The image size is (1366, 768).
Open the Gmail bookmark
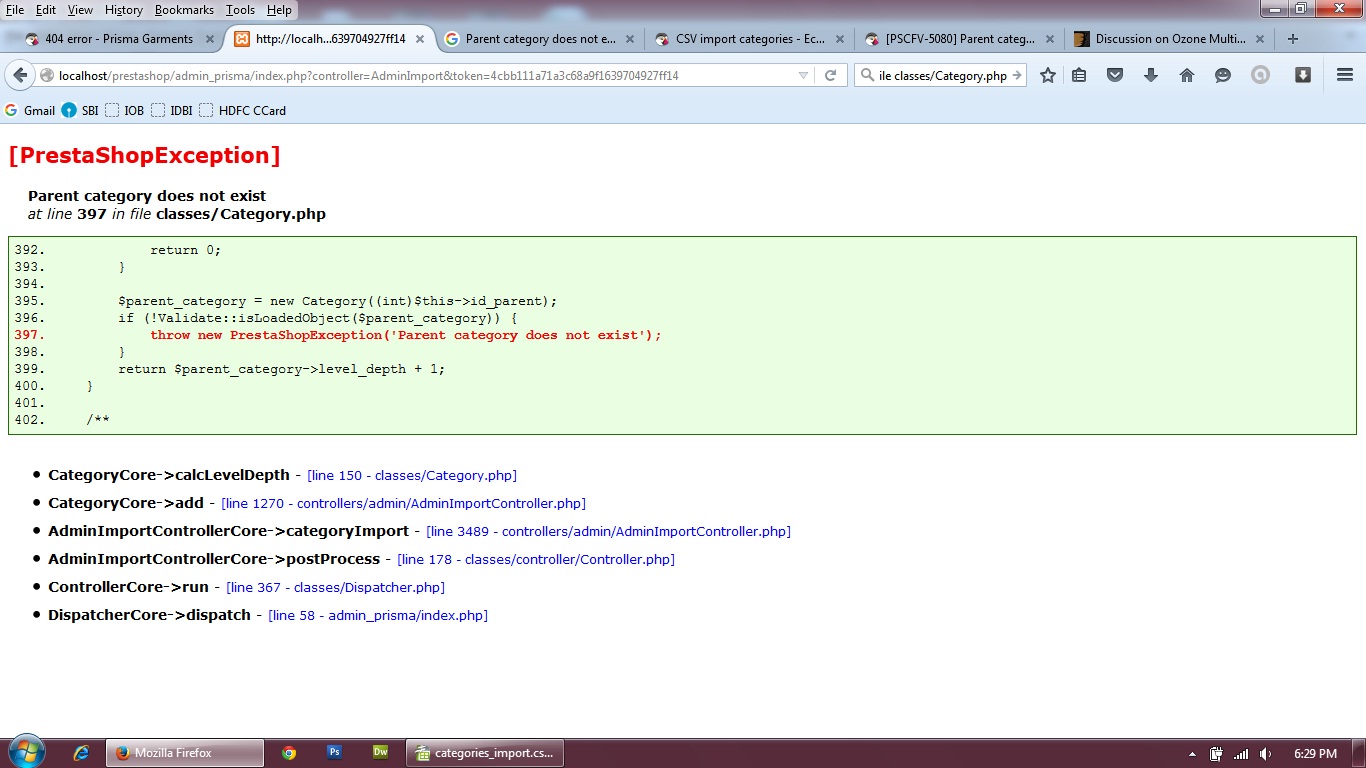30,110
